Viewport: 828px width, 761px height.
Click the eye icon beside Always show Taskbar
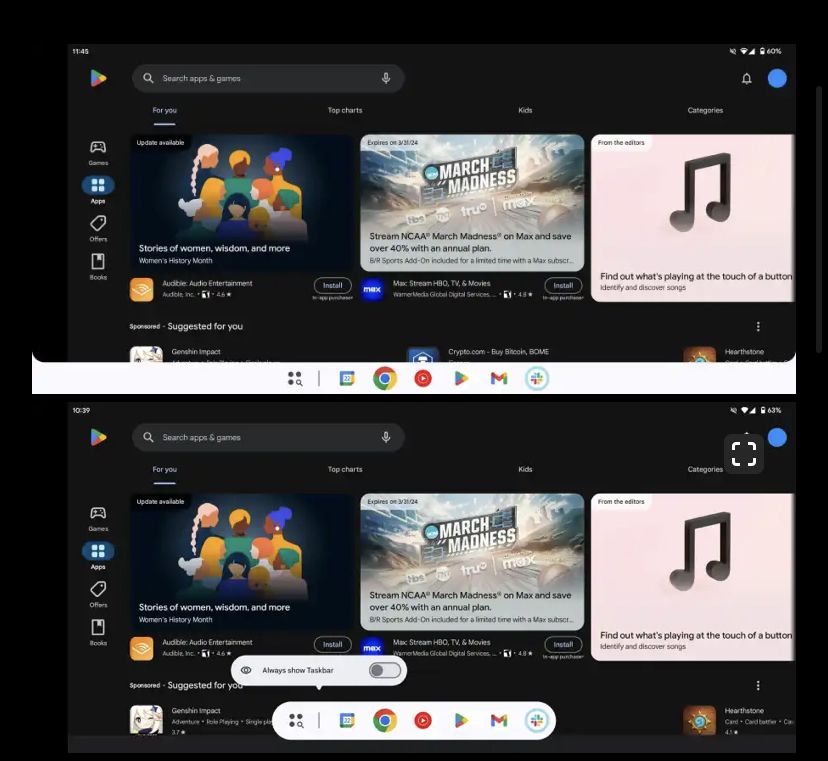tap(246, 670)
